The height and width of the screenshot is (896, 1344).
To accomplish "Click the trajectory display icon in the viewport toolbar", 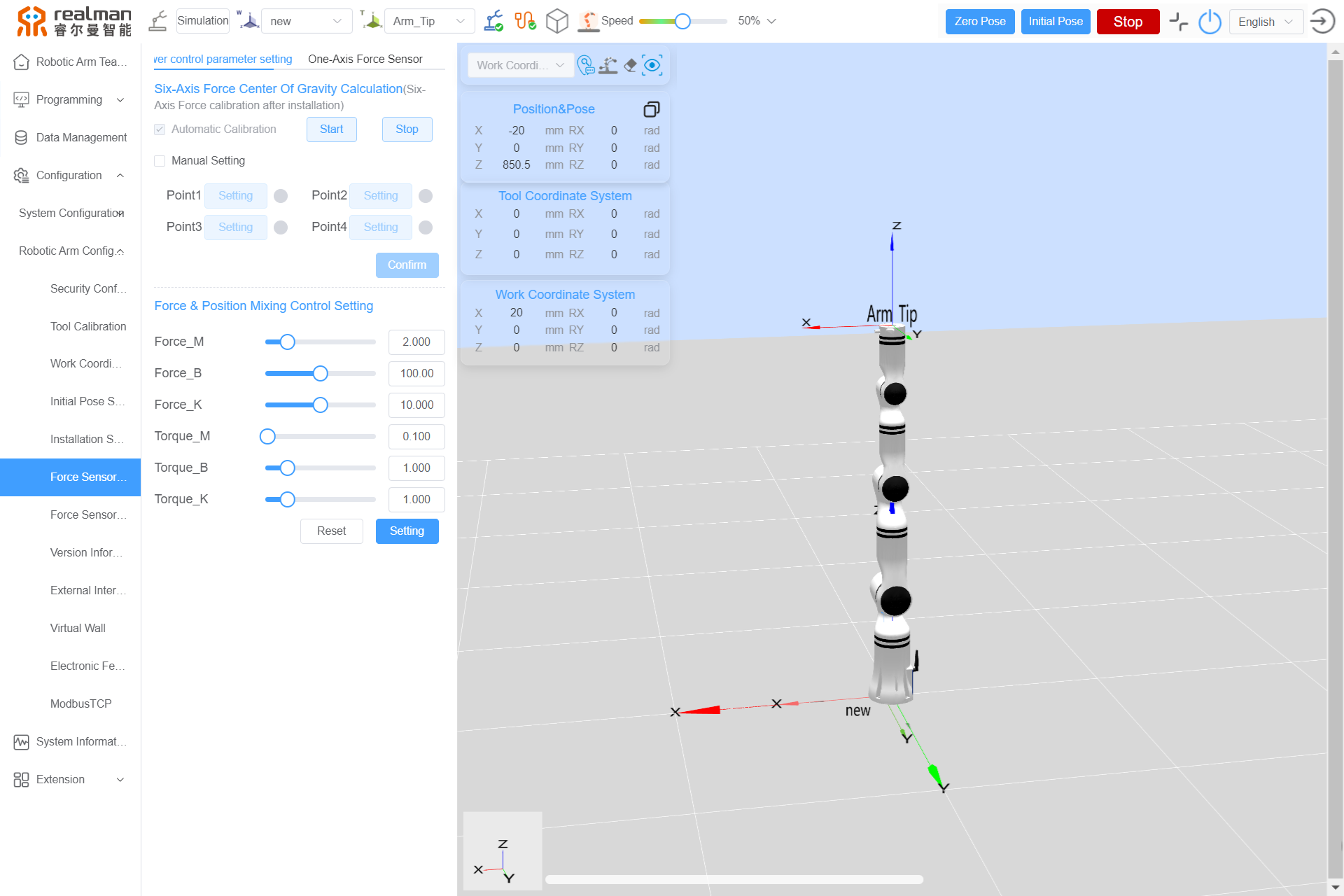I will click(608, 65).
